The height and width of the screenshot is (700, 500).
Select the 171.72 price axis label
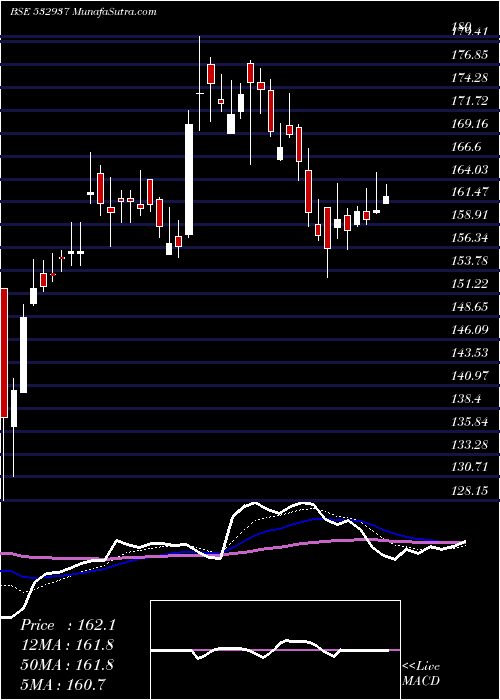469,101
